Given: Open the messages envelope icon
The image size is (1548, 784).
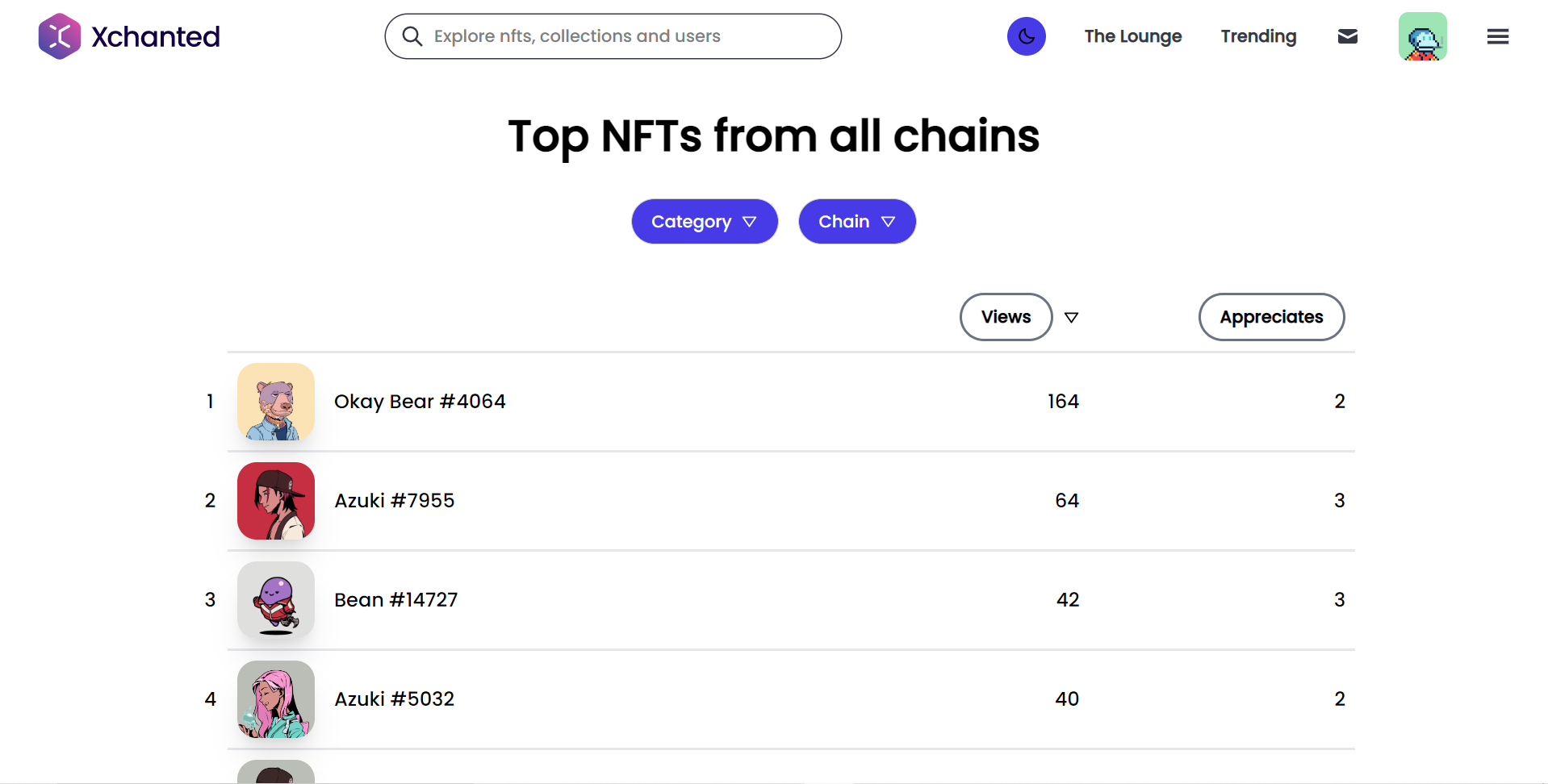Looking at the screenshot, I should (1347, 36).
